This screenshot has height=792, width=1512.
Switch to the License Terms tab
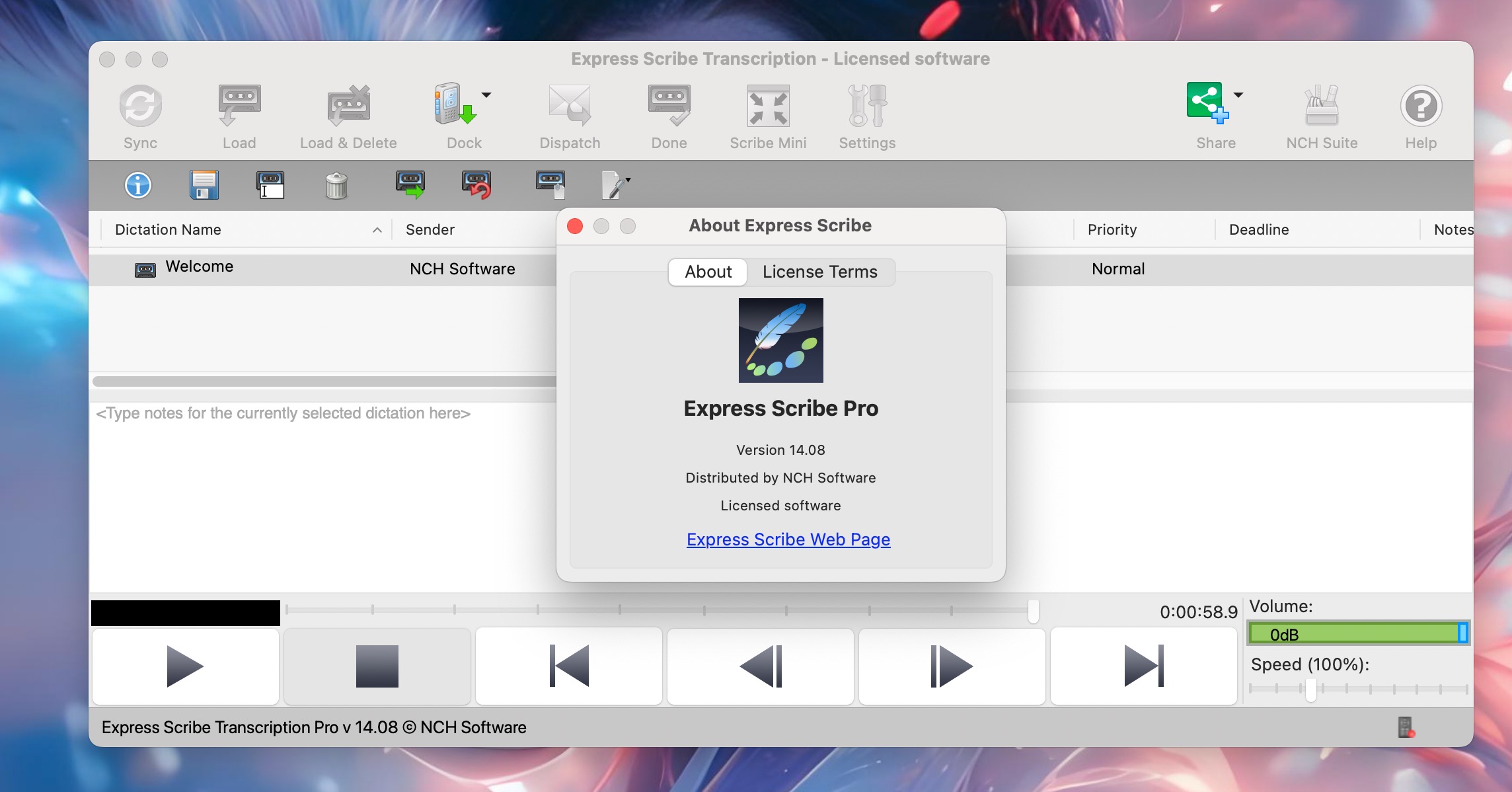[820, 272]
